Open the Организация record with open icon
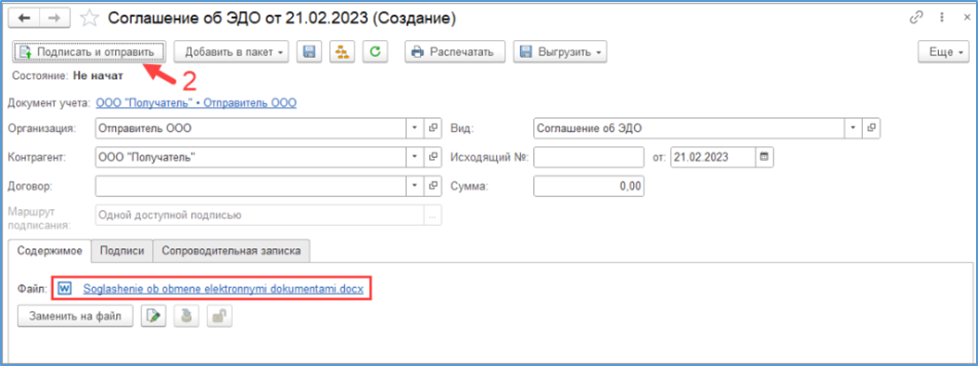 tap(432, 129)
